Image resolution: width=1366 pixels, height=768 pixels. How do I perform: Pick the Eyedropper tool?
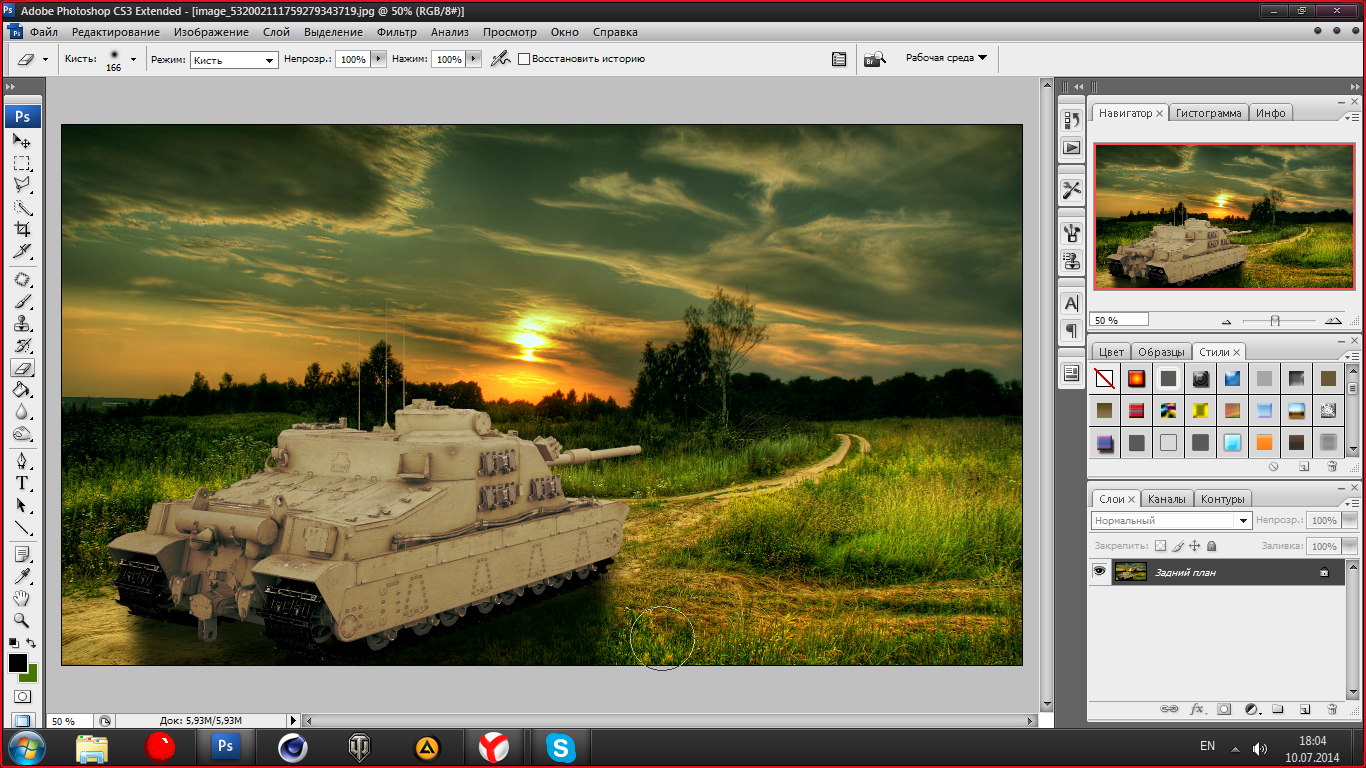tap(22, 575)
